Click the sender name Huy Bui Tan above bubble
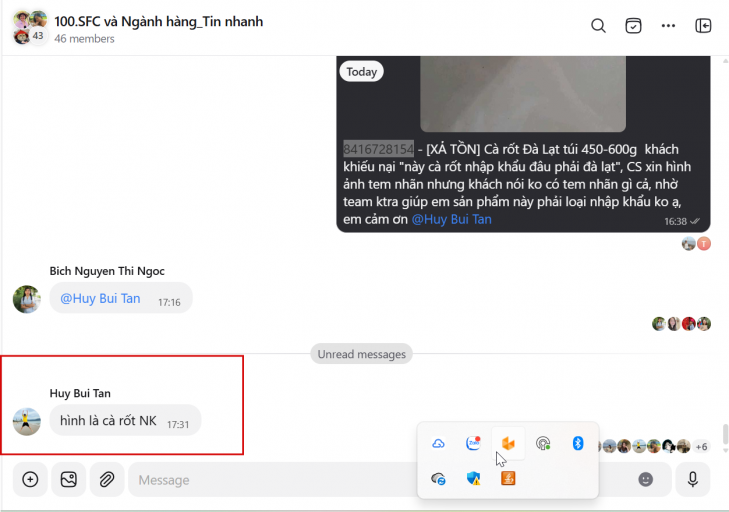The height and width of the screenshot is (512, 729). pyautogui.click(x=80, y=393)
